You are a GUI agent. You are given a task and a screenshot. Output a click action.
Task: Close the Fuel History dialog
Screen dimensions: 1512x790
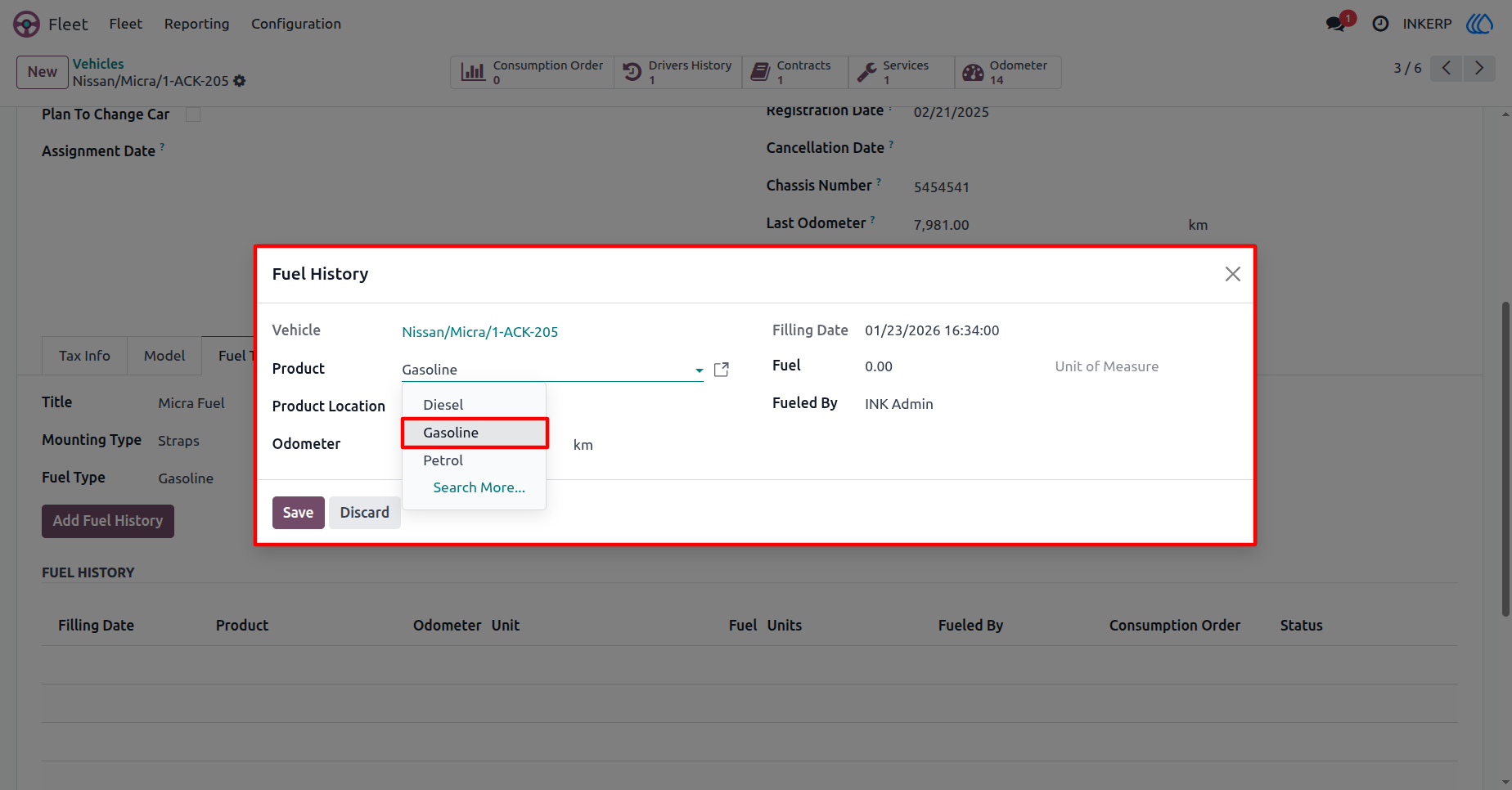click(1233, 274)
